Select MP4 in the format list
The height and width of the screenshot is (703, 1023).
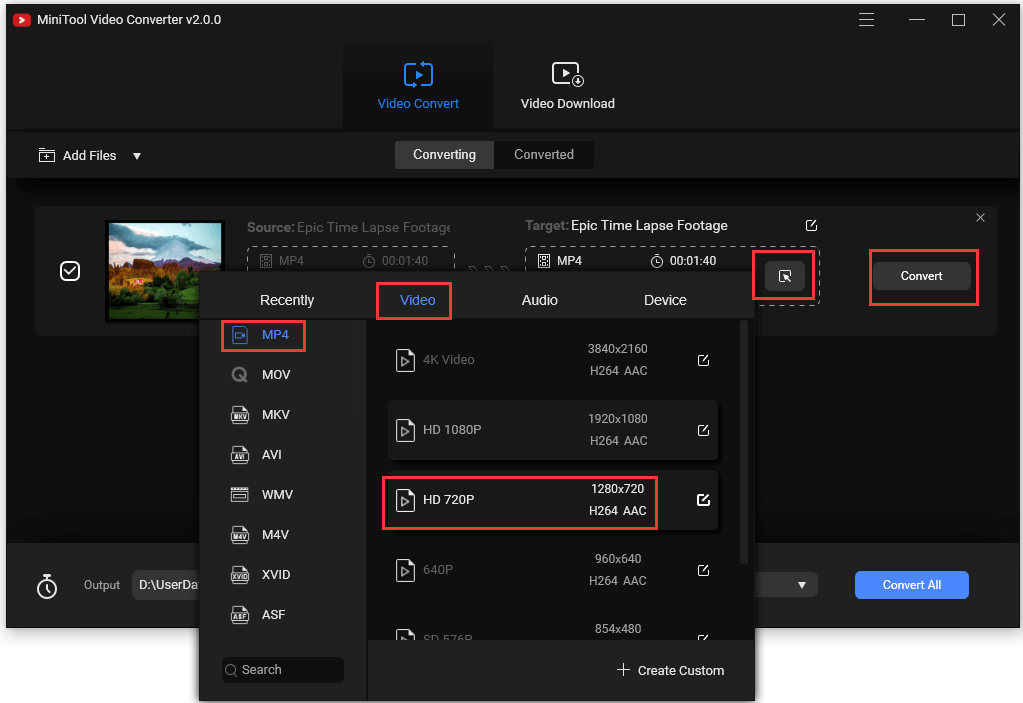(264, 335)
